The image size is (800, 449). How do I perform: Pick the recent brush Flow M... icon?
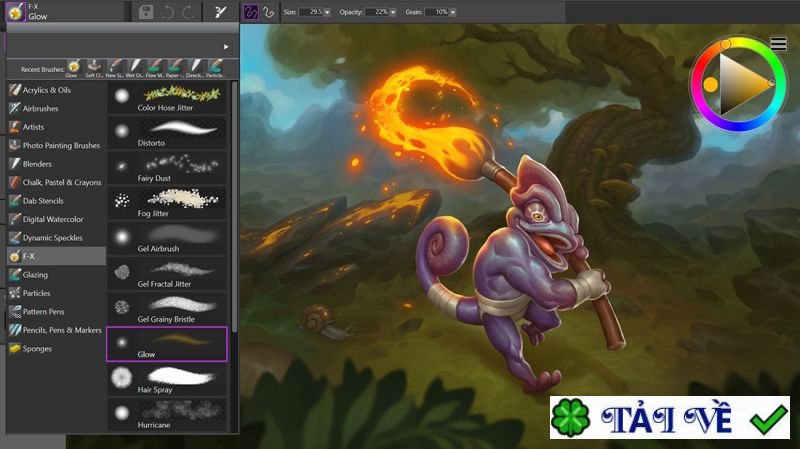point(155,67)
